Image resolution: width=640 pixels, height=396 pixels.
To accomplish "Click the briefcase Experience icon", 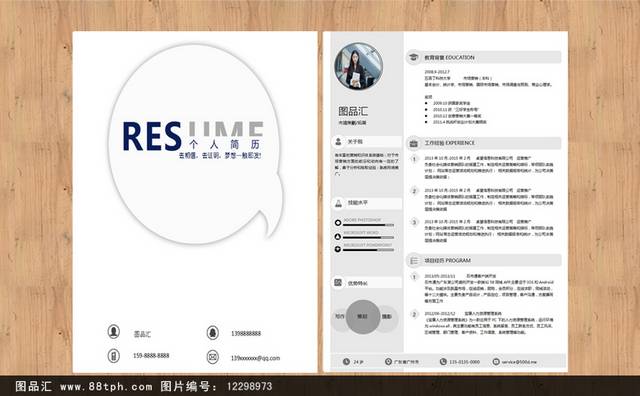I will 413,143.
